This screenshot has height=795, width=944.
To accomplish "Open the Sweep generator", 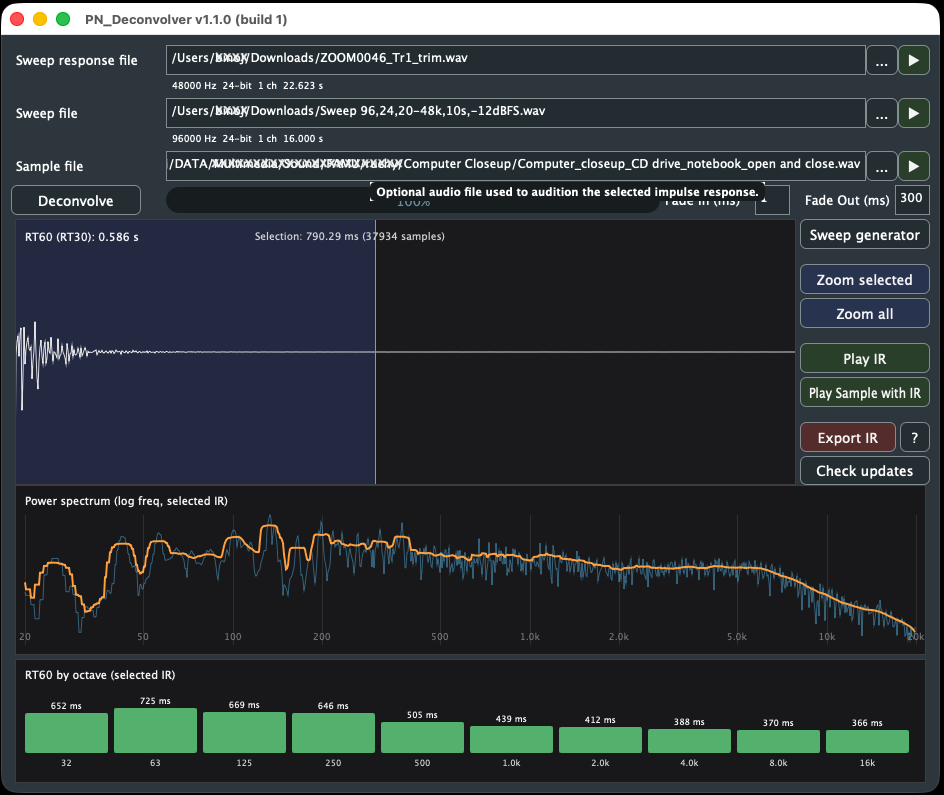I will tap(865, 235).
